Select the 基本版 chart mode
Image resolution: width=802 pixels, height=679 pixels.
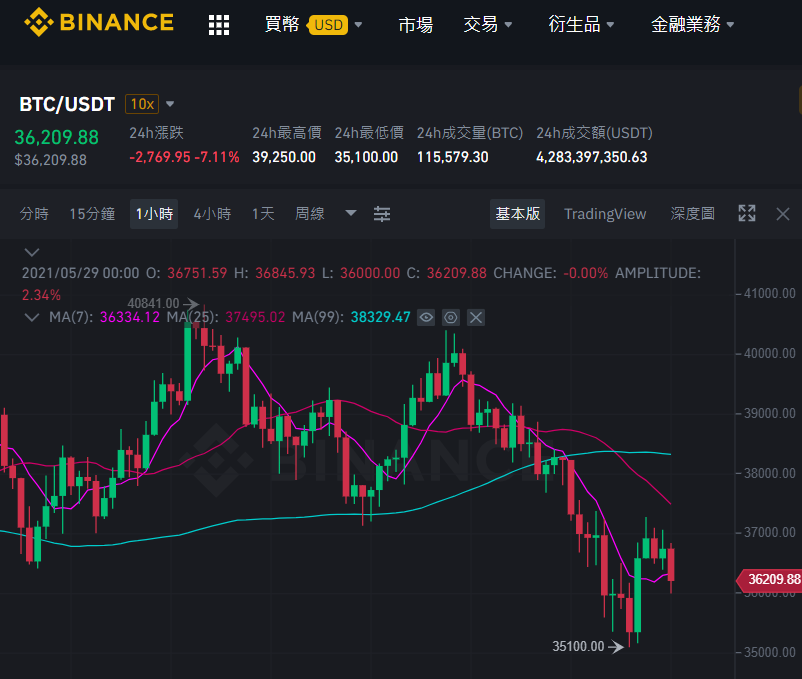click(x=518, y=214)
